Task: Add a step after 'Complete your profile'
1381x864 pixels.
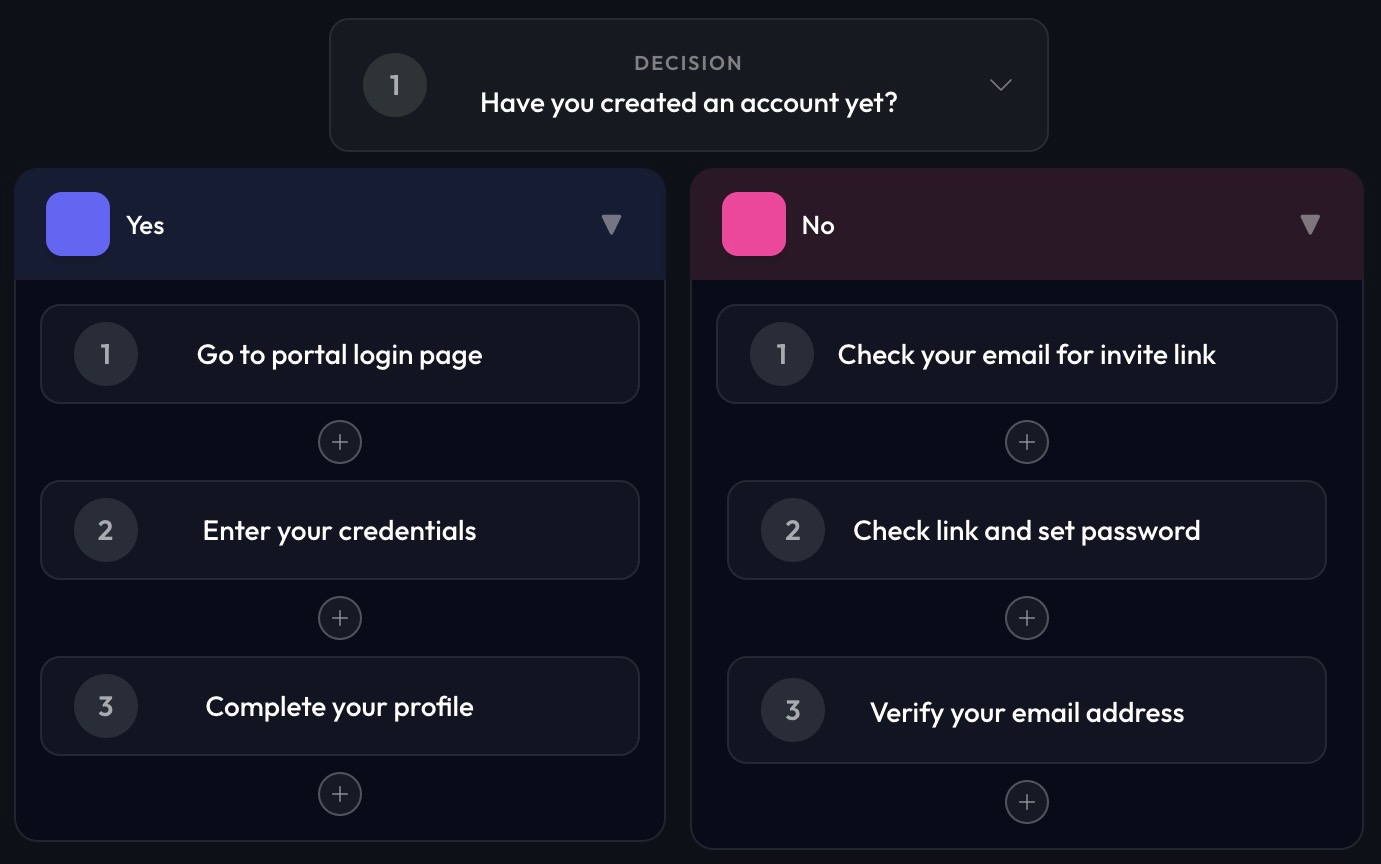Action: tap(340, 793)
